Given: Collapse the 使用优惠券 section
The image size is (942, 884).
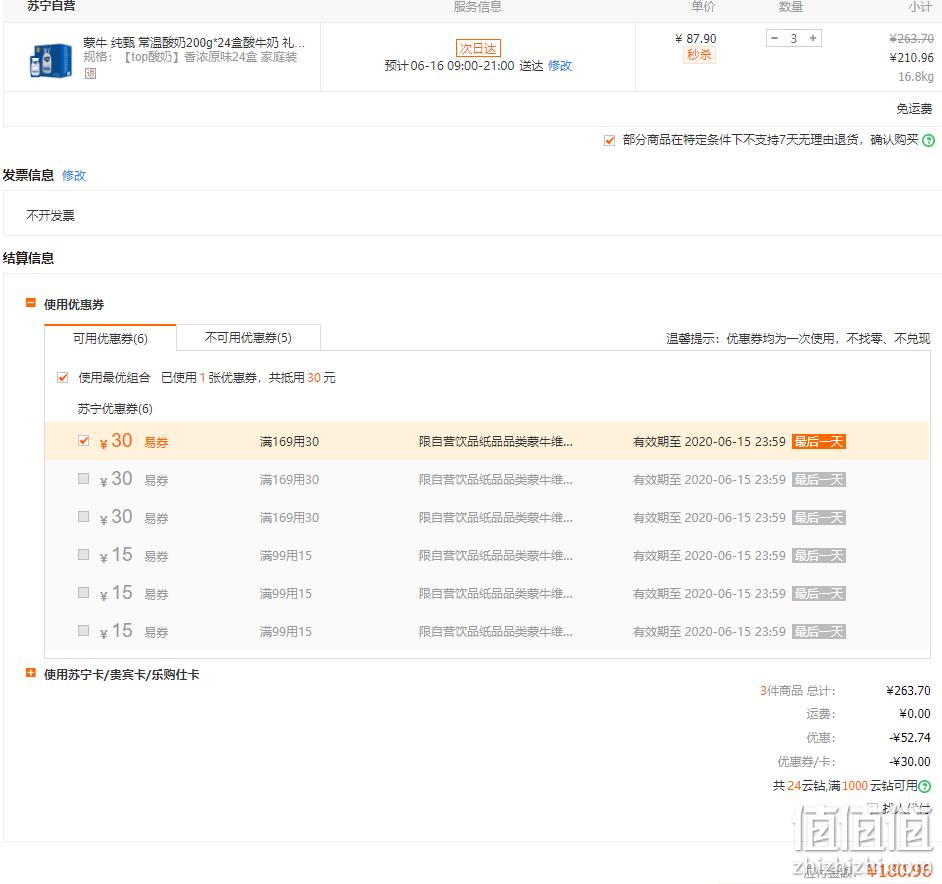Looking at the screenshot, I should pos(31,303).
